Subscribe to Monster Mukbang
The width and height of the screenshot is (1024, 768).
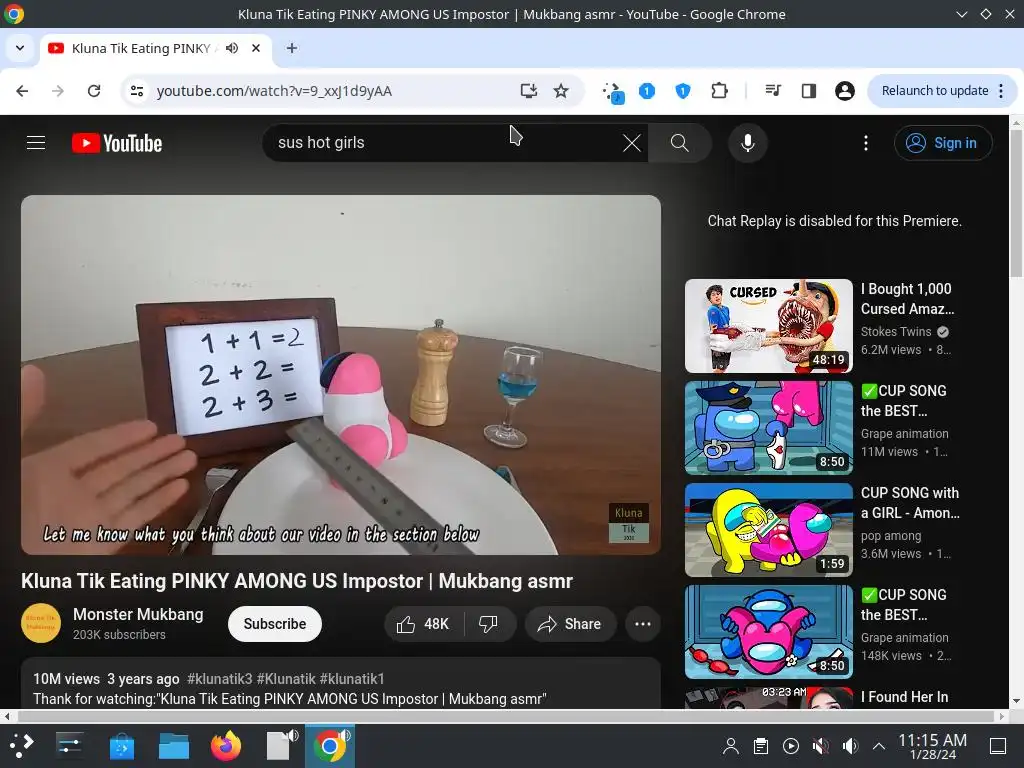(x=275, y=624)
